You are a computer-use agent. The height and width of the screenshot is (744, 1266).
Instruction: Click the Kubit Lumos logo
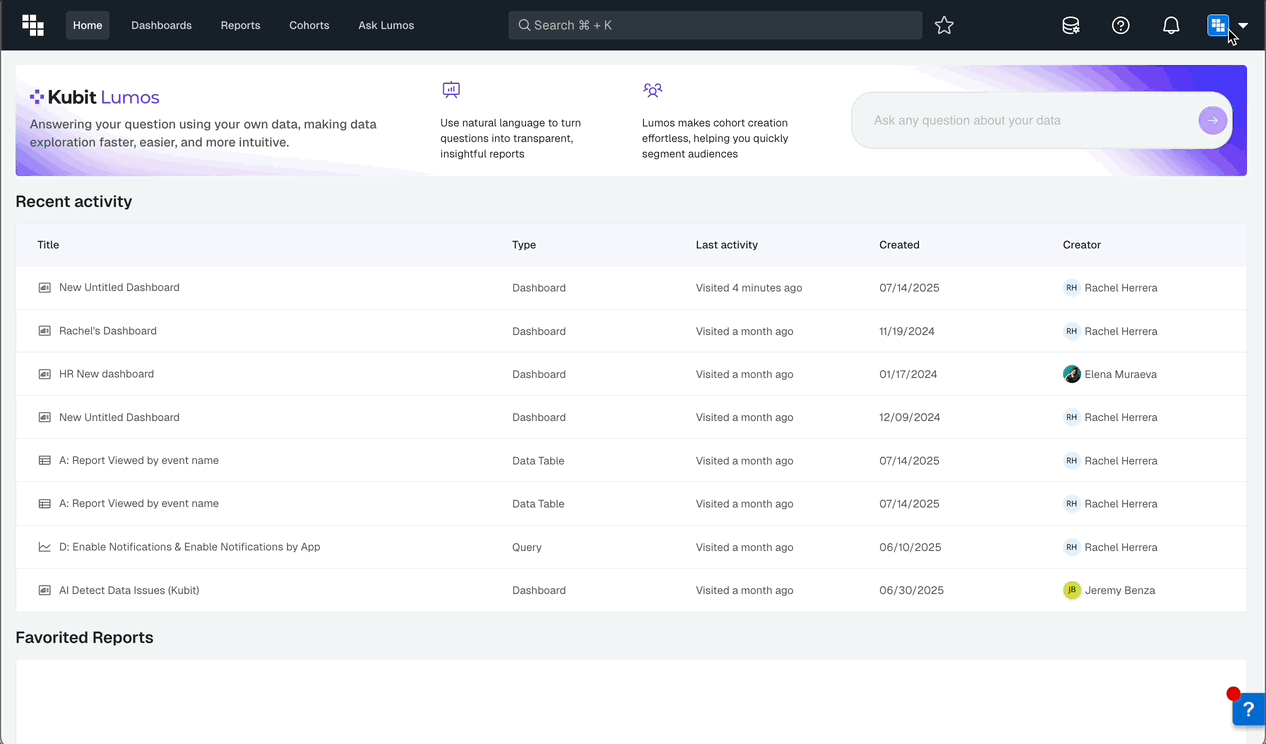[x=95, y=97]
